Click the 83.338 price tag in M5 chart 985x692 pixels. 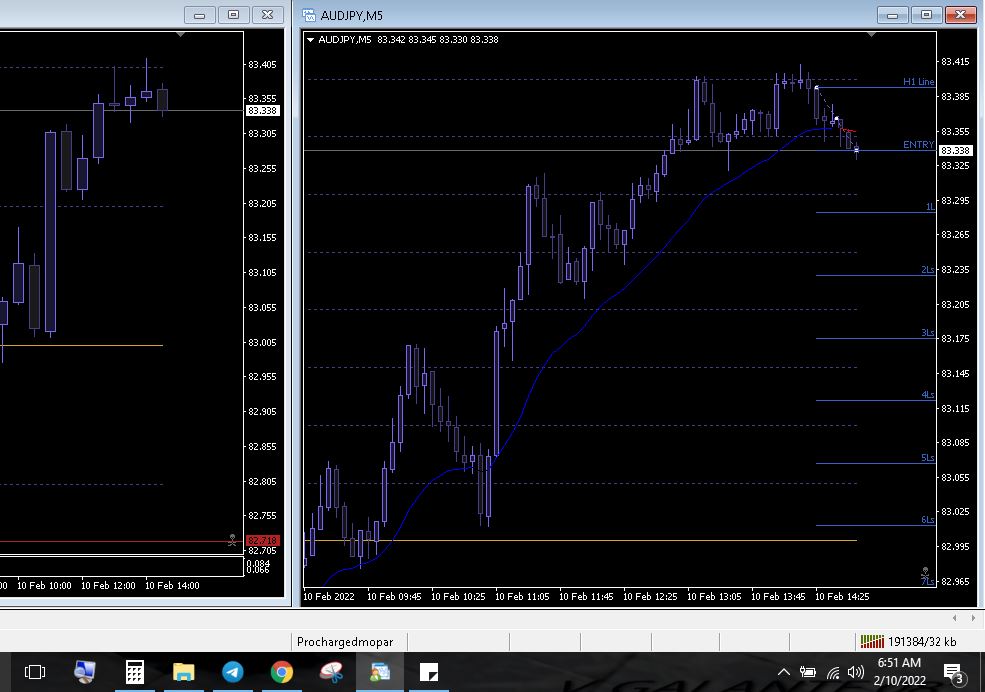(x=955, y=151)
